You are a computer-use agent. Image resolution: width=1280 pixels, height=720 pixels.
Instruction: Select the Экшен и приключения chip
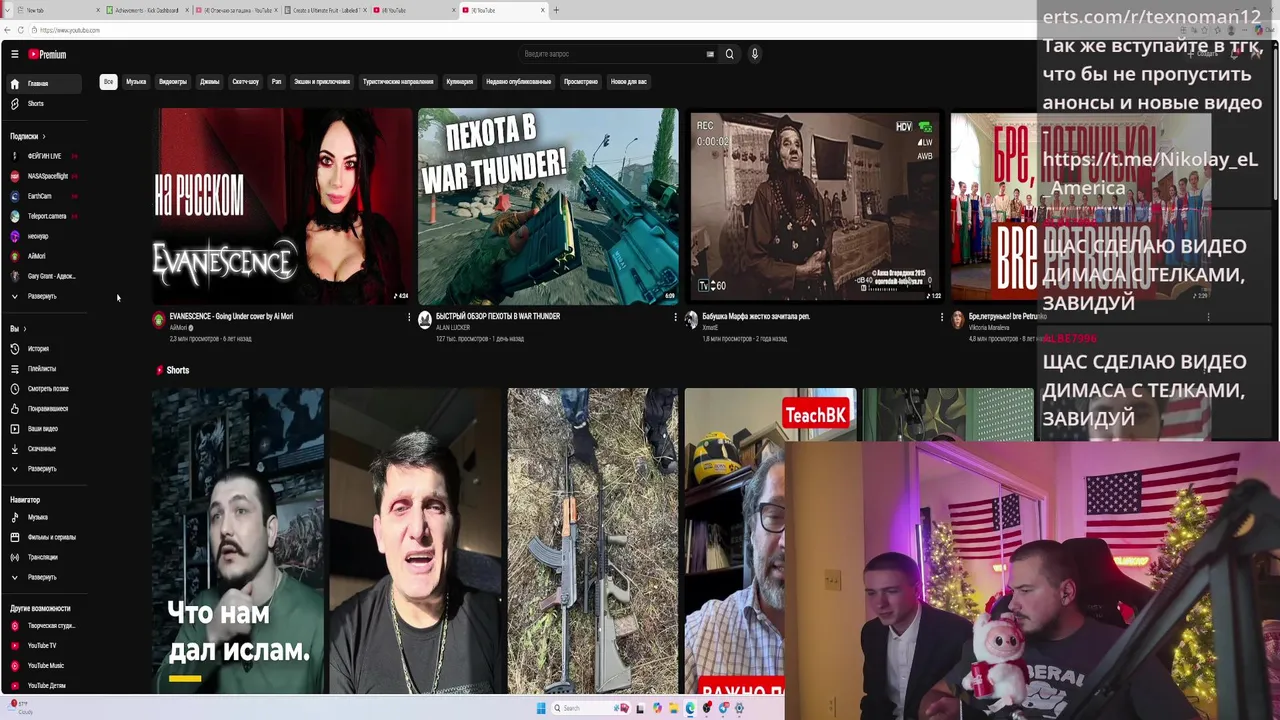tap(322, 82)
